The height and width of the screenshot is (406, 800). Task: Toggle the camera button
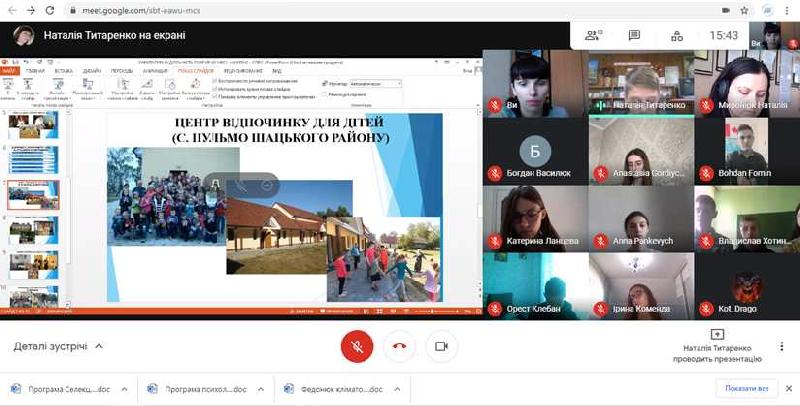(x=440, y=346)
